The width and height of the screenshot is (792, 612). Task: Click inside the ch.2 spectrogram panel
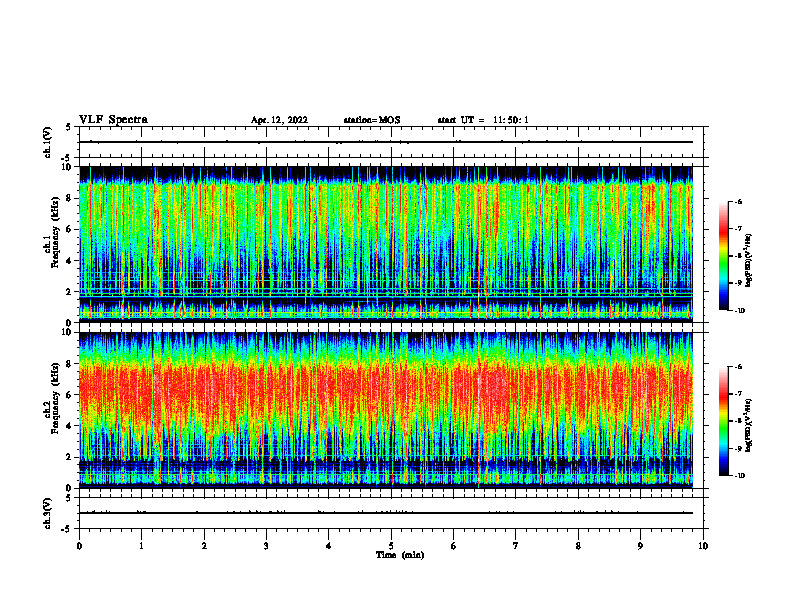pos(386,410)
